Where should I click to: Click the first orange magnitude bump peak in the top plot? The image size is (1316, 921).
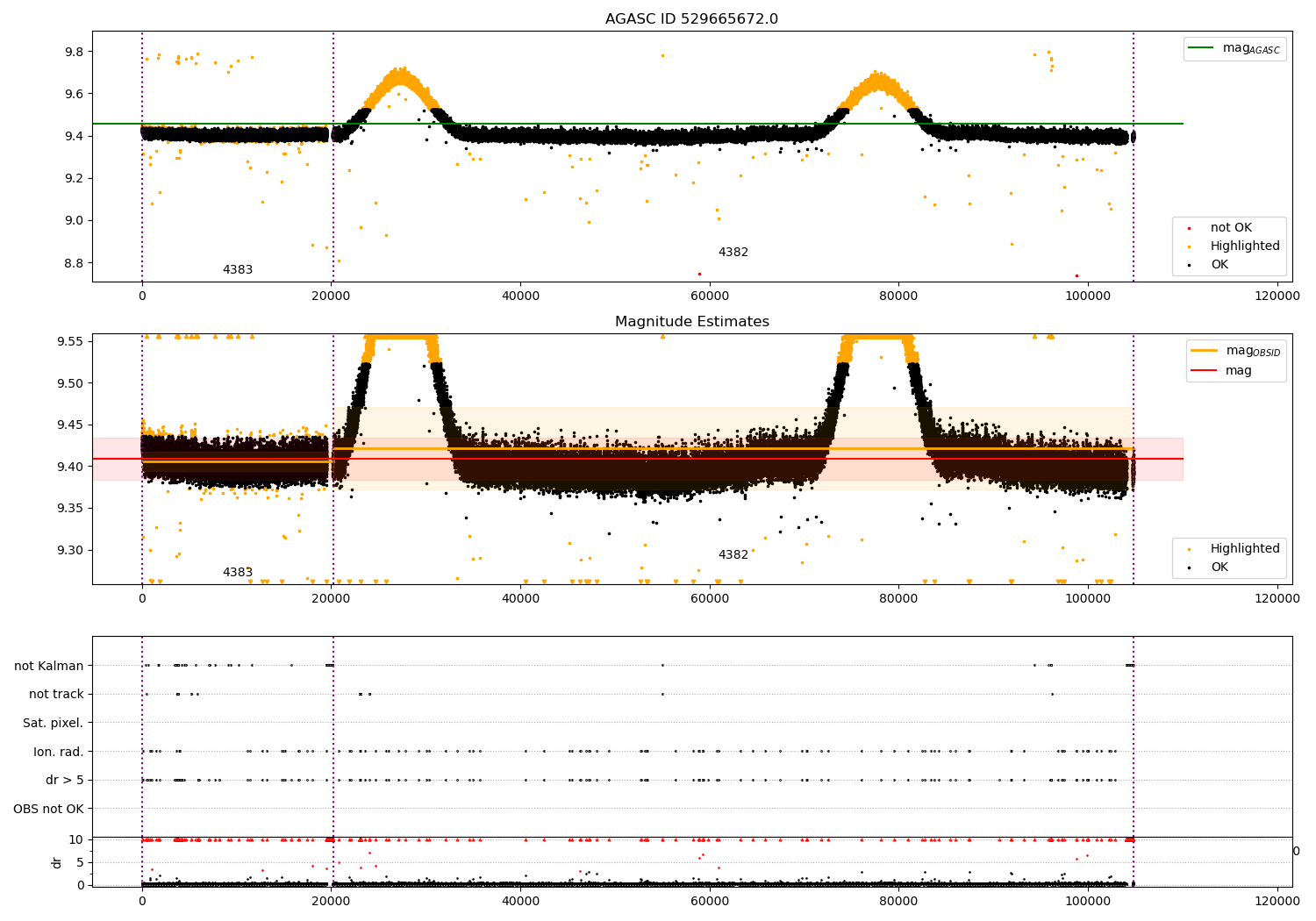tap(401, 75)
